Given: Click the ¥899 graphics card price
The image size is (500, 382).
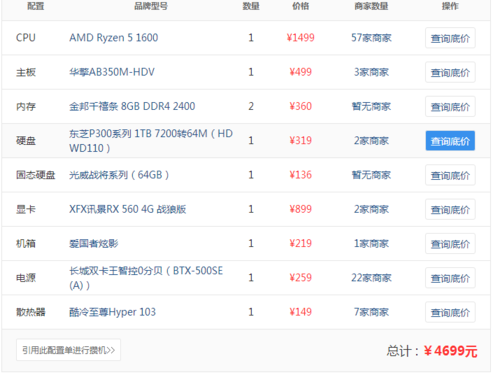Looking at the screenshot, I should coord(300,209).
